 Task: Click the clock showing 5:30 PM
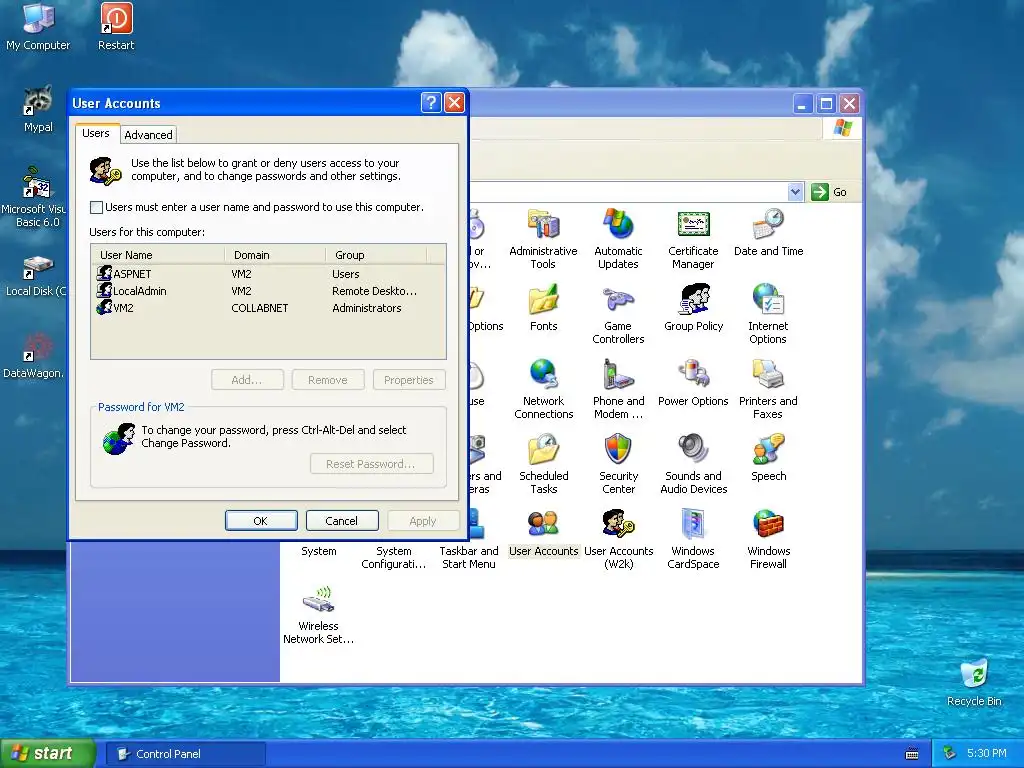click(x=986, y=753)
